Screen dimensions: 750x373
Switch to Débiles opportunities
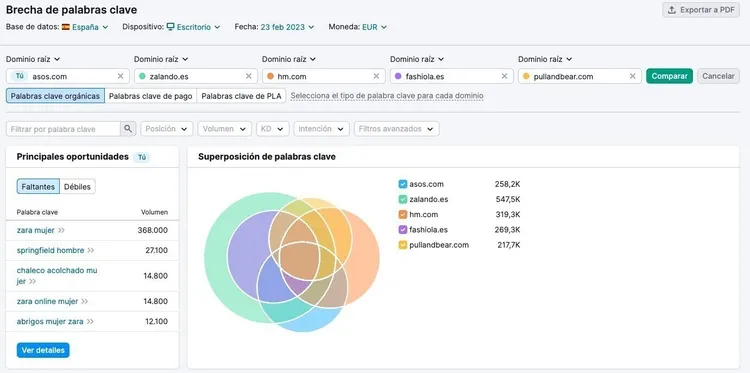click(x=77, y=186)
